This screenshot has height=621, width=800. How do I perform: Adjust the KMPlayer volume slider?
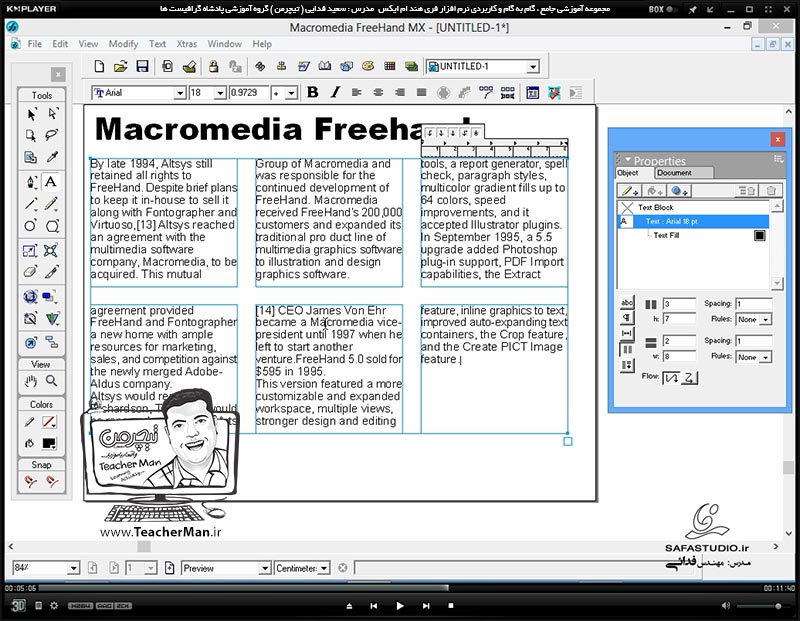pos(762,606)
